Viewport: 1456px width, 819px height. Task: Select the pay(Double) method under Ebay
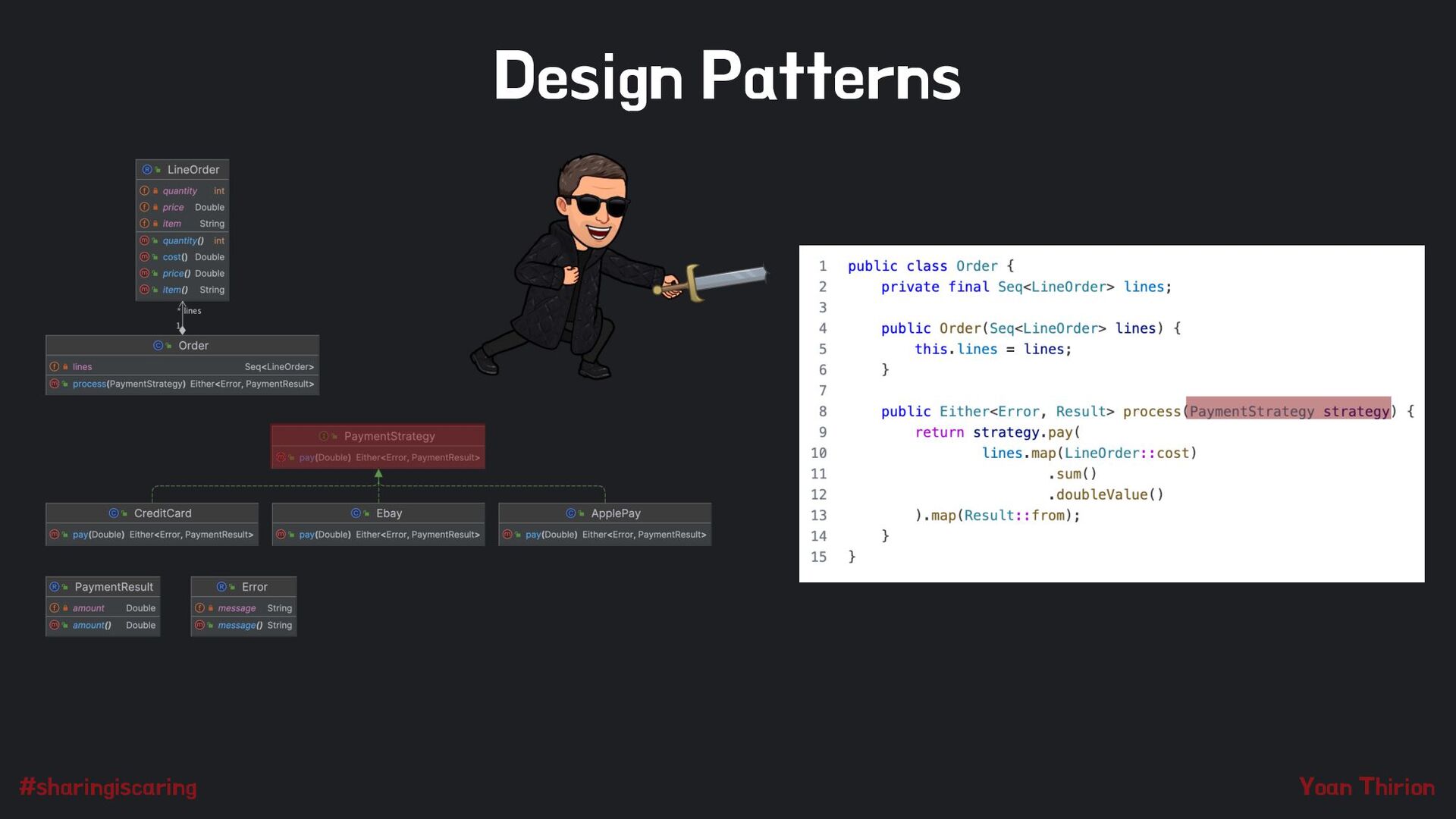pos(325,535)
